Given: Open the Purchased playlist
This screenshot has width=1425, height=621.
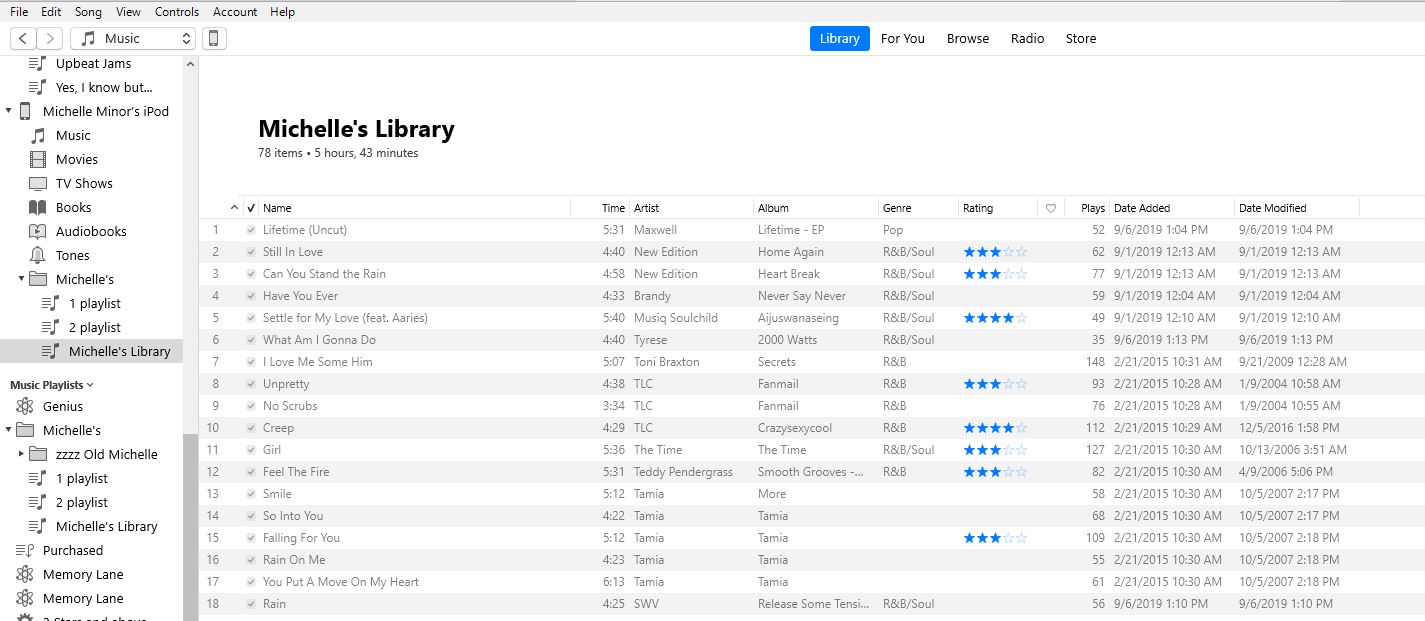Looking at the screenshot, I should click(x=72, y=550).
